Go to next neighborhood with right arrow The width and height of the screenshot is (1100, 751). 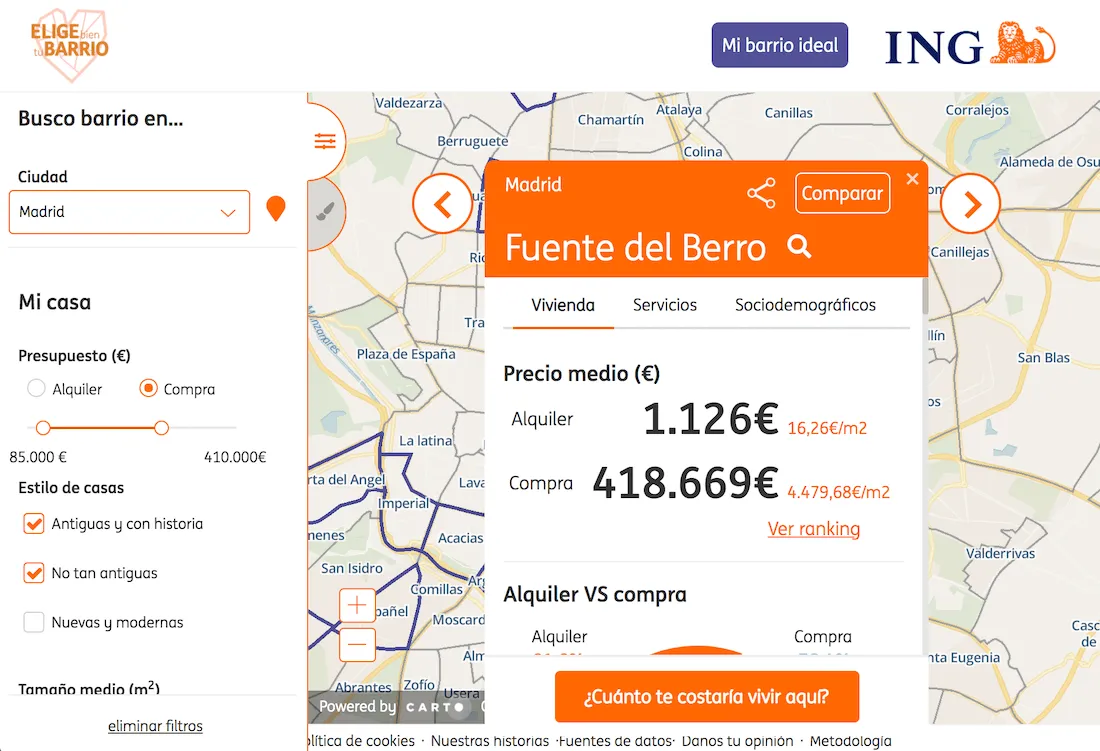pos(969,203)
